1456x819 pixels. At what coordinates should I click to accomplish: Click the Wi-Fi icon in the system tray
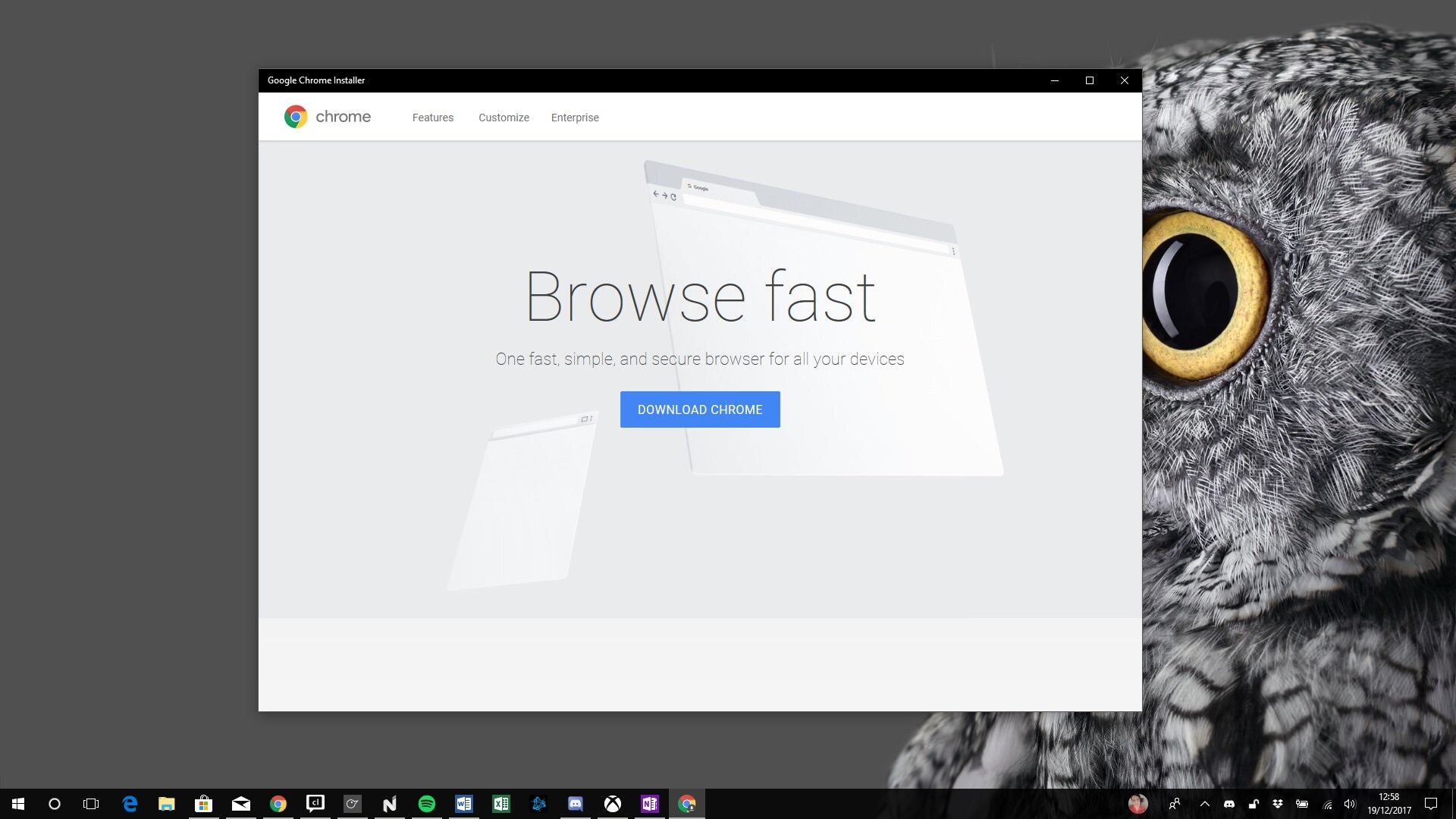point(1327,804)
